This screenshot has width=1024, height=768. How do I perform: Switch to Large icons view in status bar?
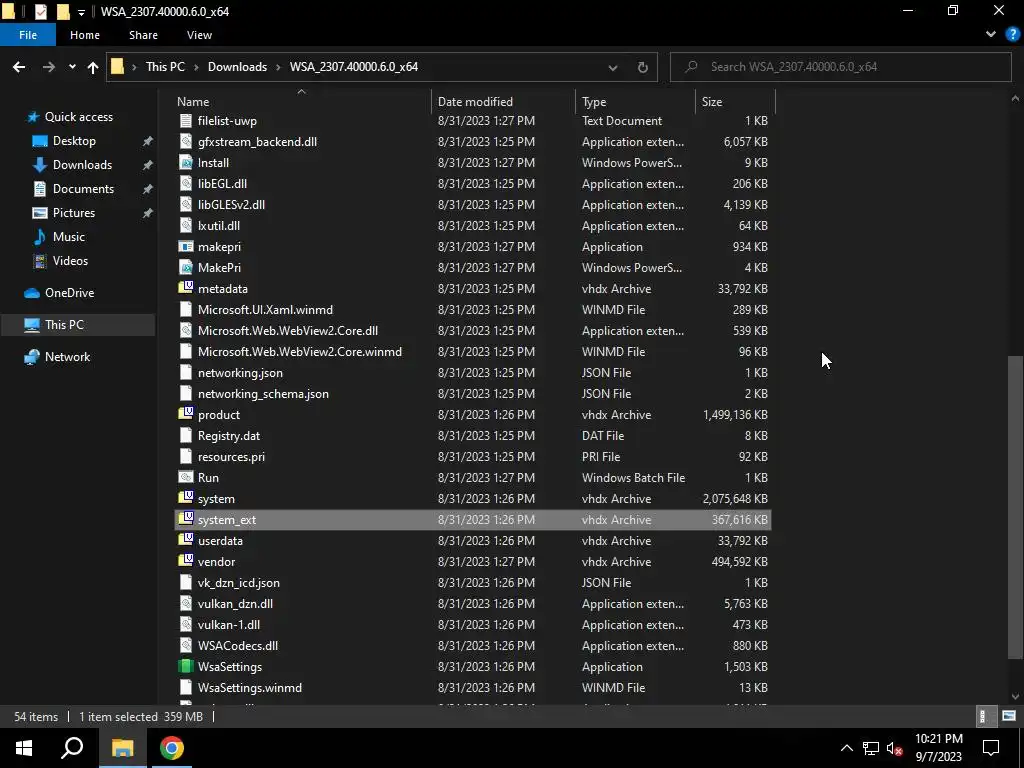click(x=1009, y=716)
